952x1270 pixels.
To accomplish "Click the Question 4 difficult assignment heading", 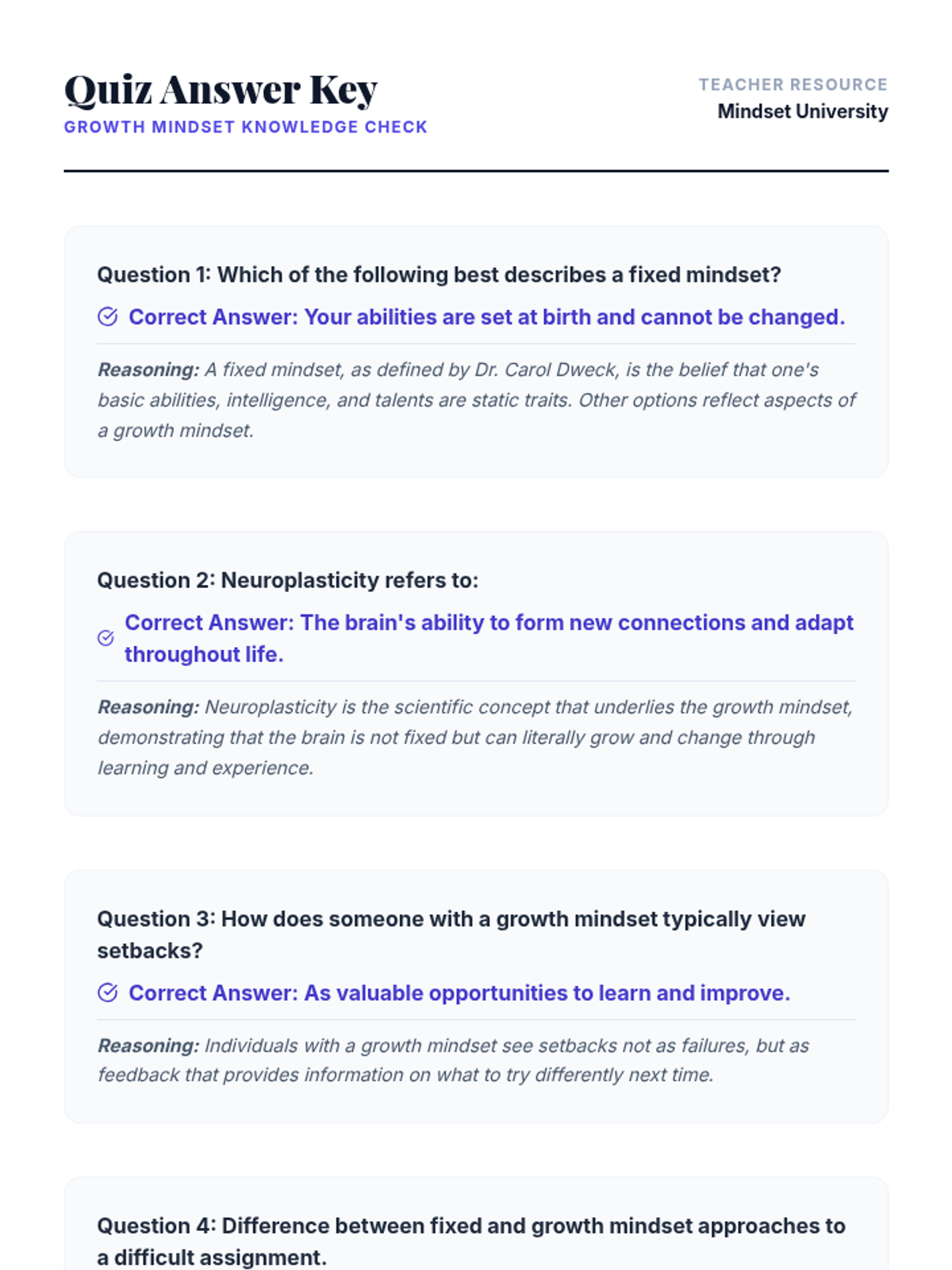I will [471, 1241].
